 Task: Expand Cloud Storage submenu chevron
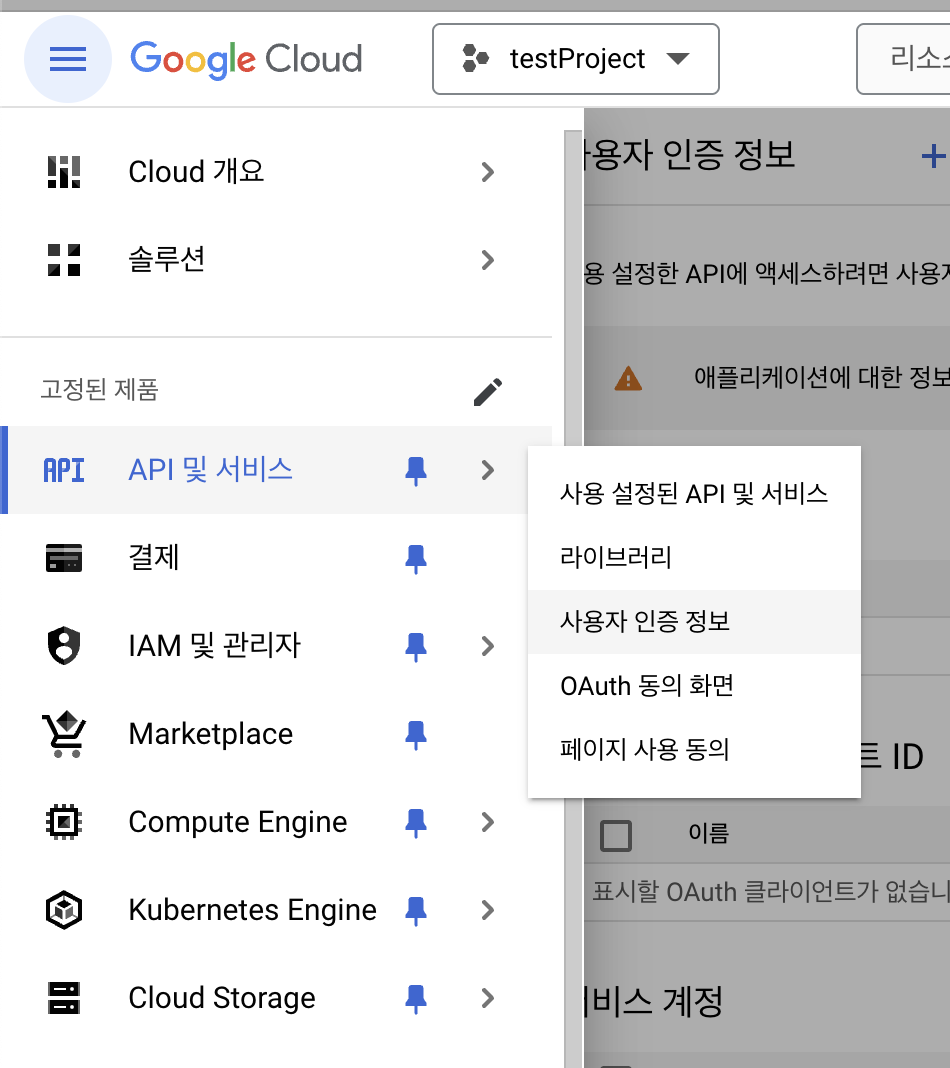coord(487,998)
